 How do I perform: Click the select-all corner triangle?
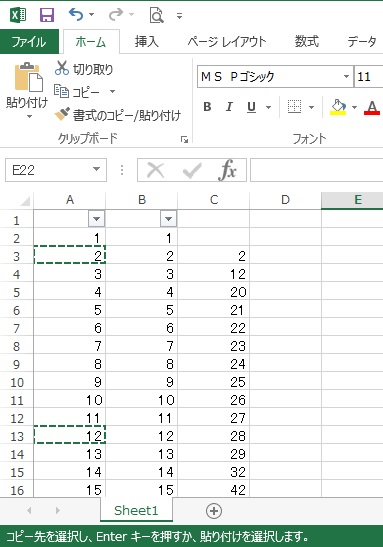24,201
